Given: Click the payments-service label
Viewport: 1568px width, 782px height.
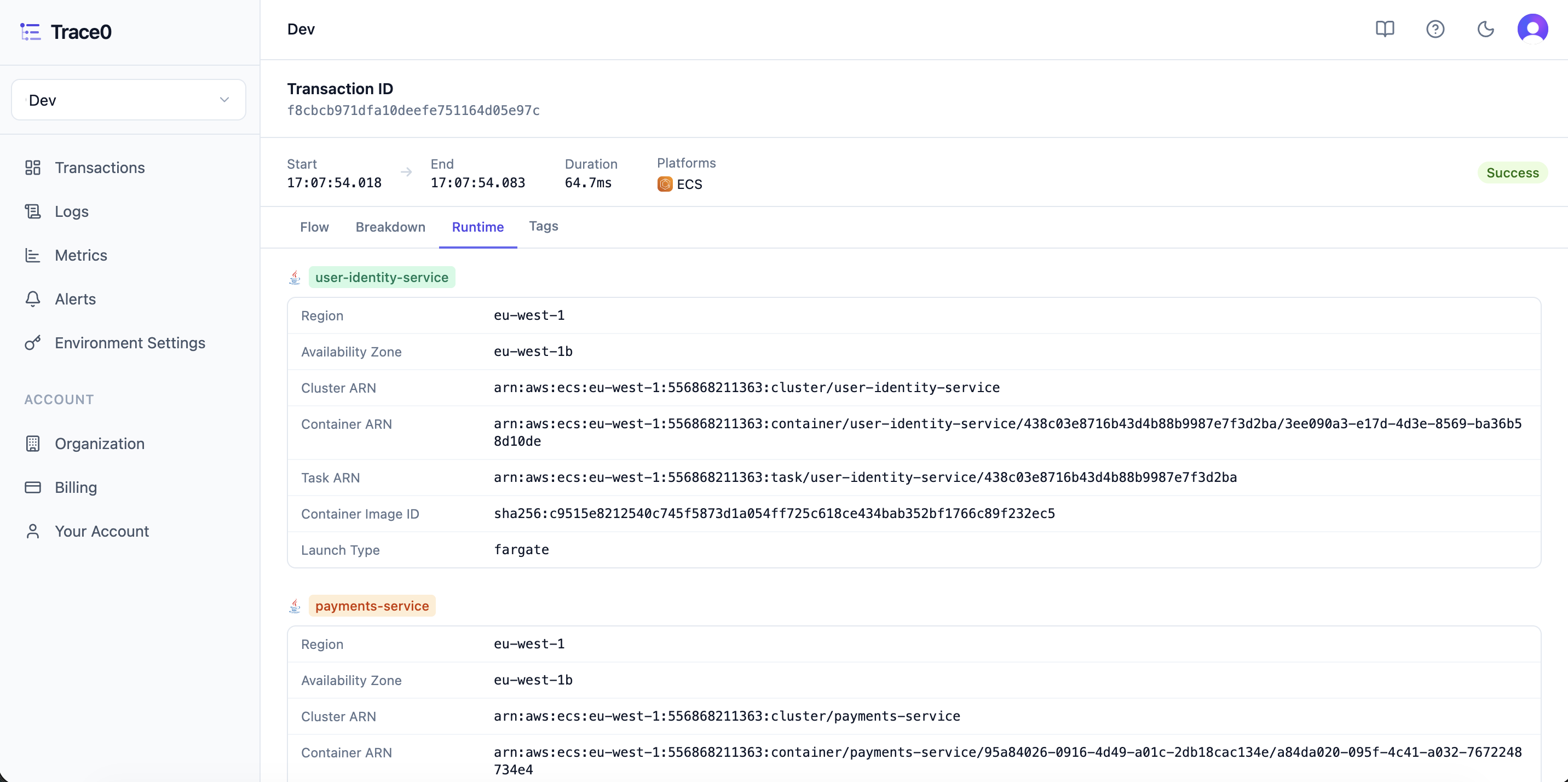Looking at the screenshot, I should tap(372, 606).
